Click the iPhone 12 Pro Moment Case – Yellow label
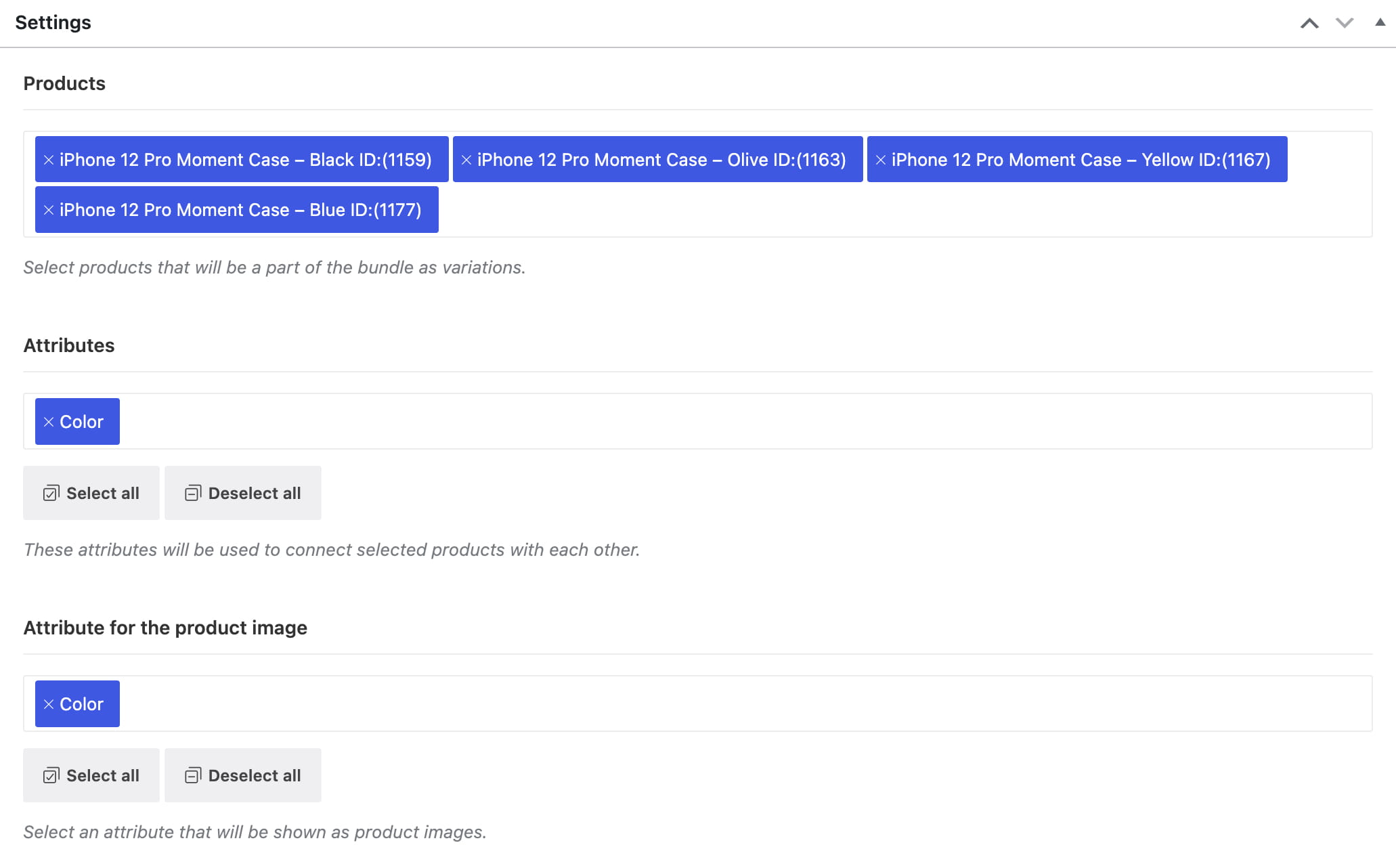 tap(1081, 160)
